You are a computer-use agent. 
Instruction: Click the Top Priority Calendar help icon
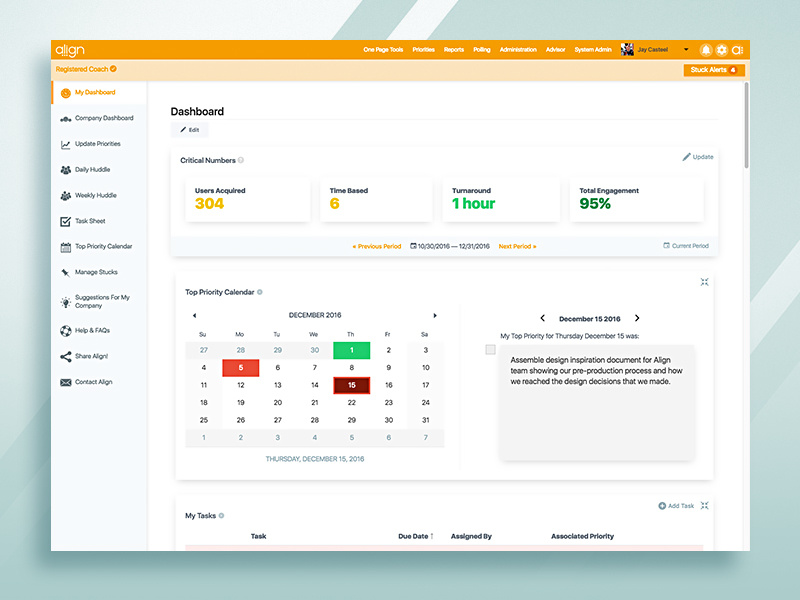(x=260, y=292)
